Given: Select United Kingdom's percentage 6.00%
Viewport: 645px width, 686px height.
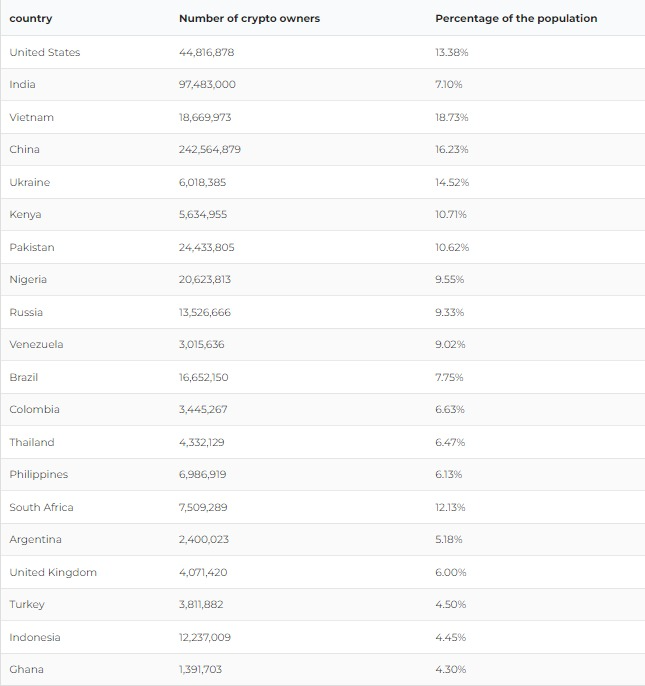Looking at the screenshot, I should tap(451, 572).
